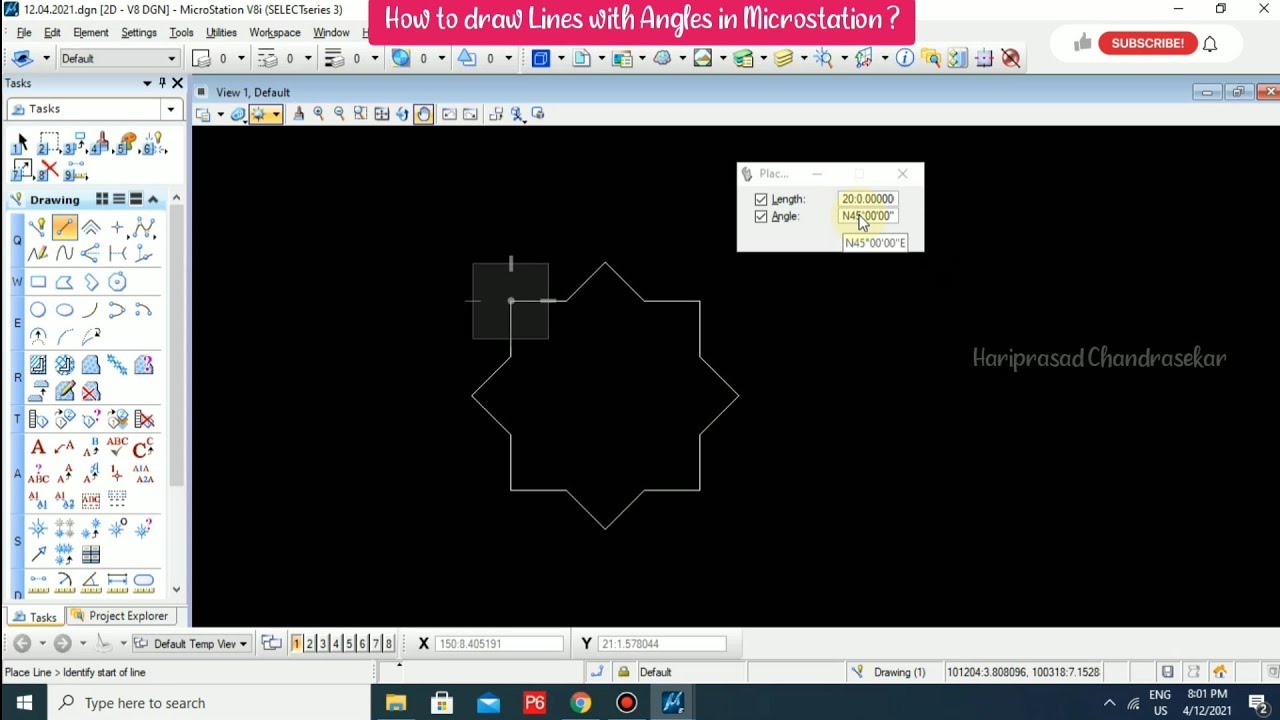Select the Element Selection arrow tool
This screenshot has height=720, width=1280.
(x=22, y=145)
